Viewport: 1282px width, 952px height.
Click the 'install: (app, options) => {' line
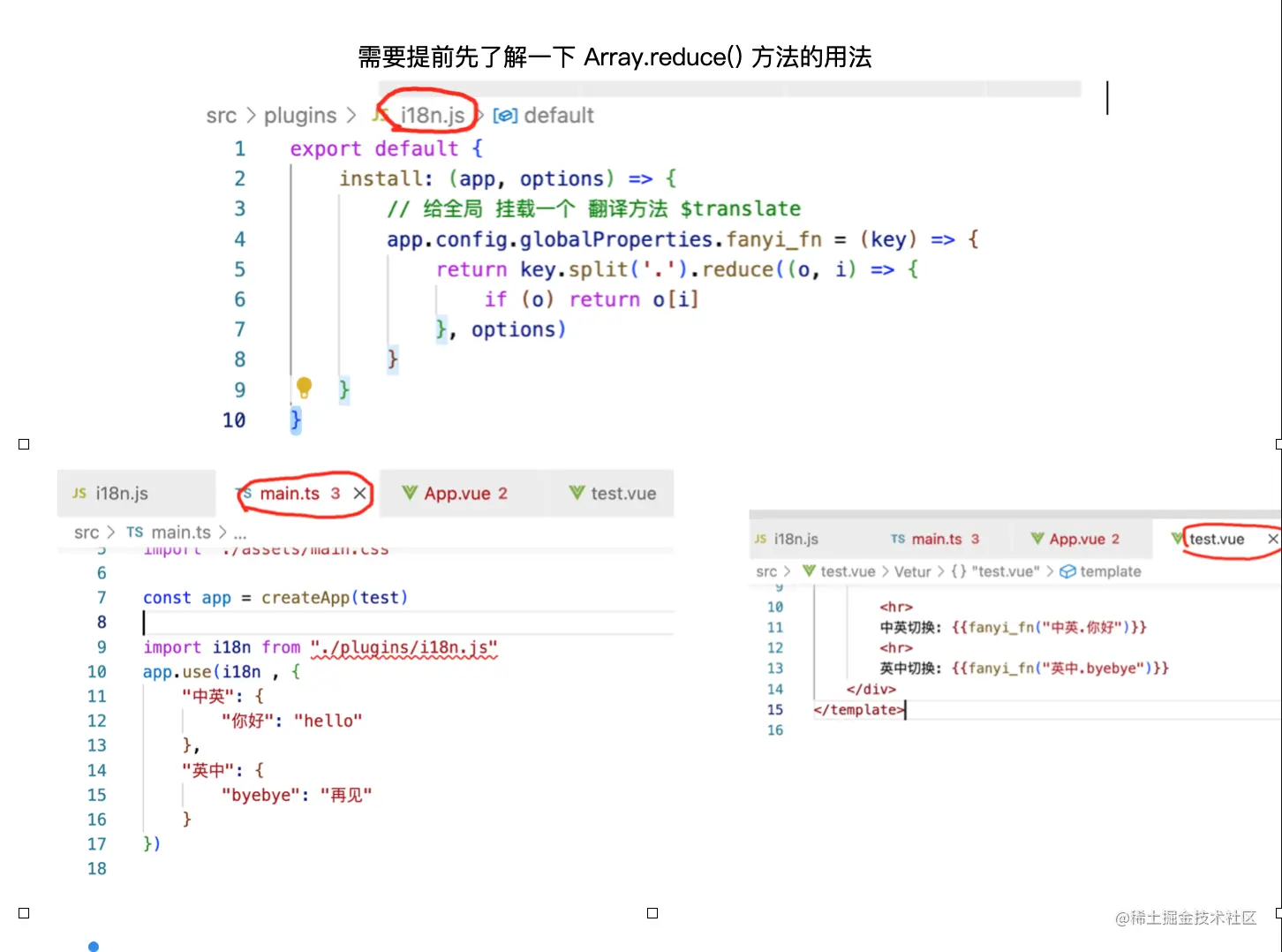[x=508, y=178]
